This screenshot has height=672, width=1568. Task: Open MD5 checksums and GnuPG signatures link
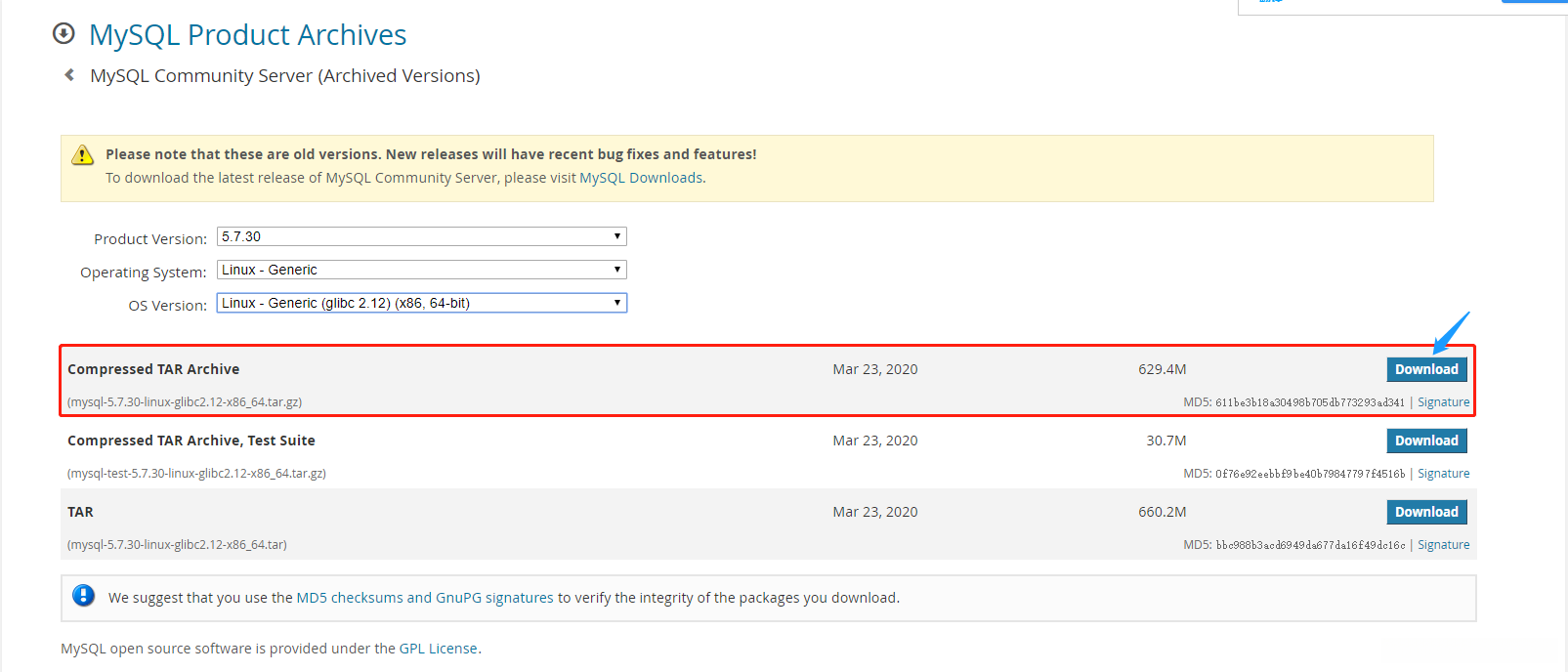(425, 598)
